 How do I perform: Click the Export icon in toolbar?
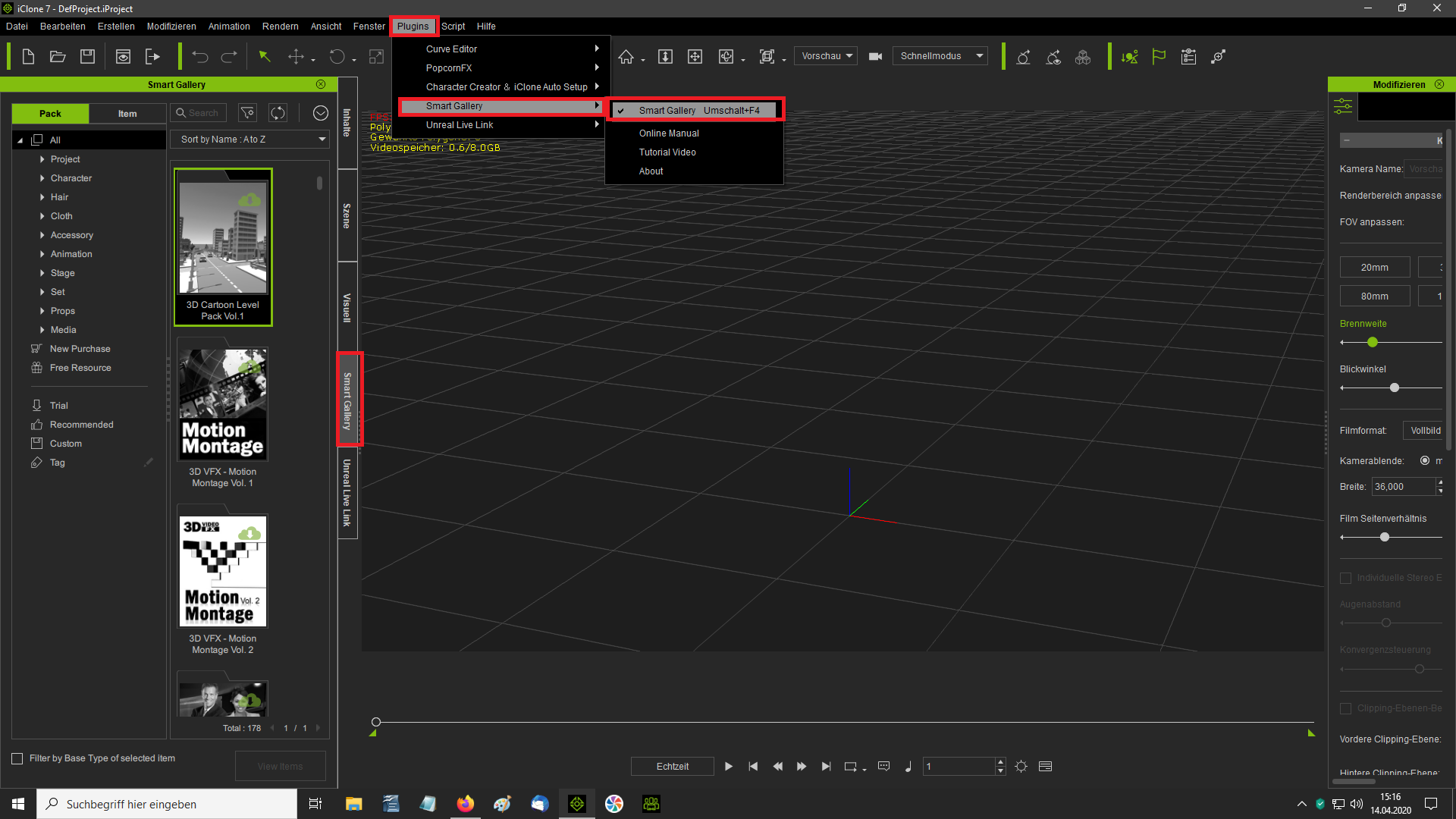pyautogui.click(x=152, y=57)
